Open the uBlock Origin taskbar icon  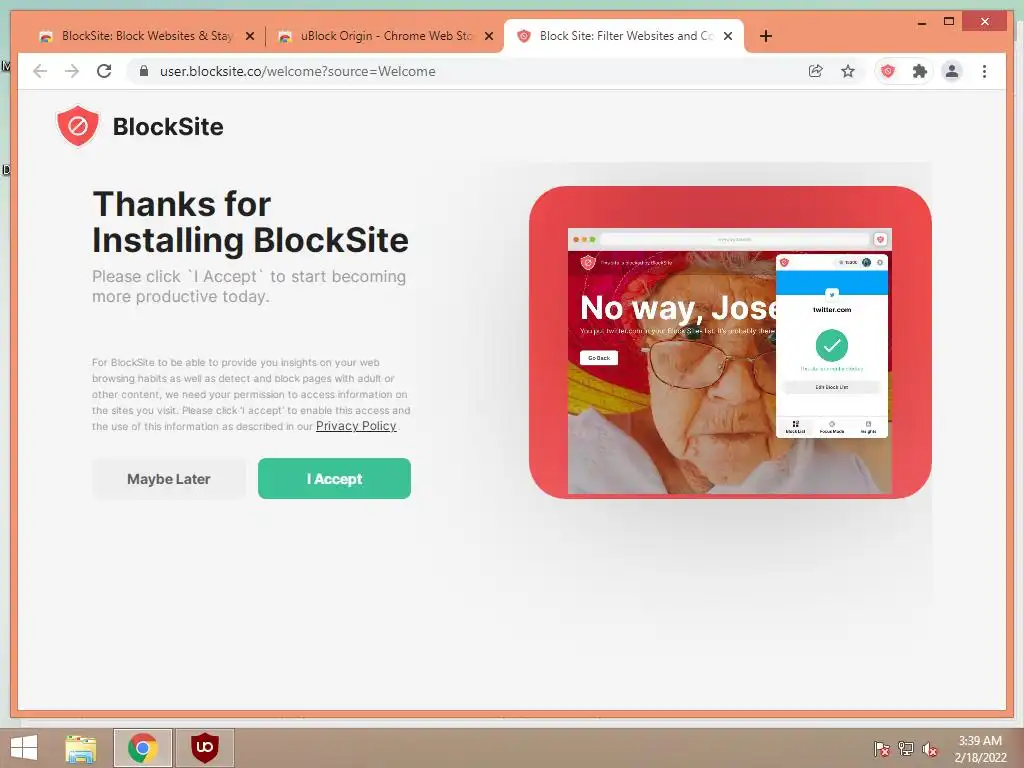tap(204, 748)
